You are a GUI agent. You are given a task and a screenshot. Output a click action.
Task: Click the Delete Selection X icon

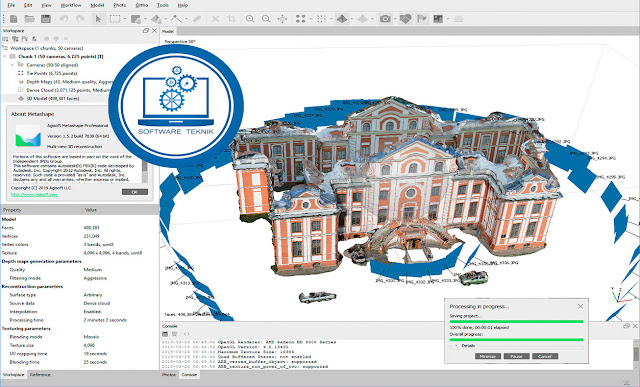click(216, 19)
